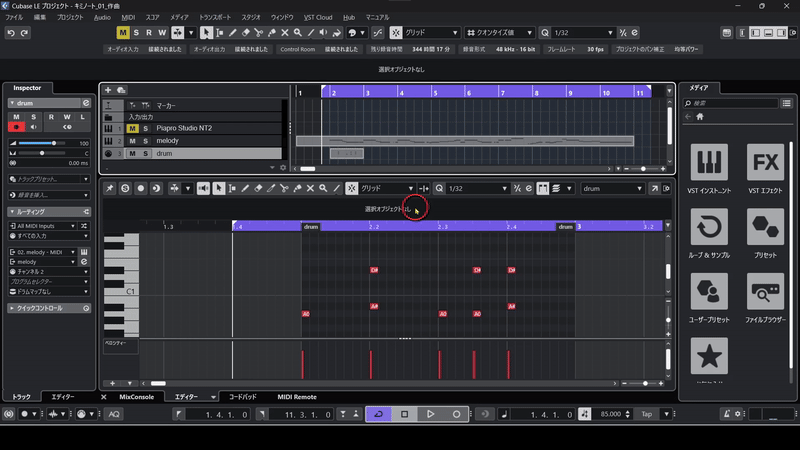Open the MIDI menu

tap(128, 17)
